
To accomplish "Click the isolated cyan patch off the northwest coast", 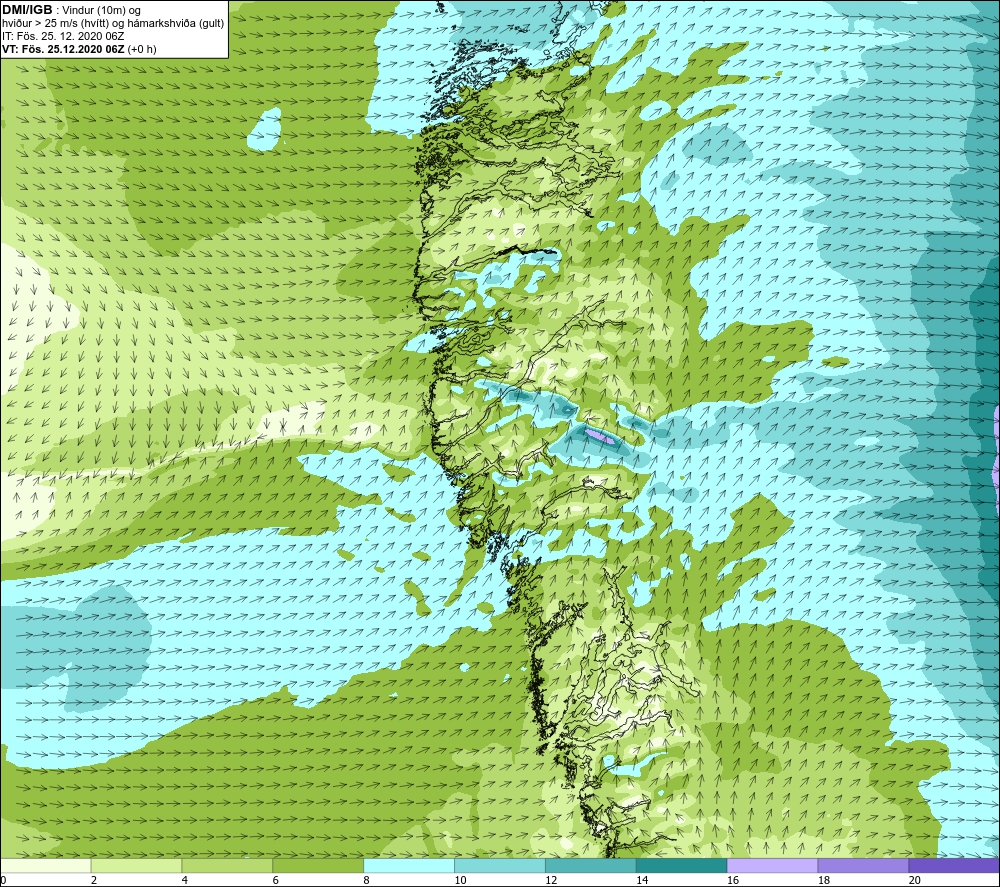I will (x=265, y=129).
